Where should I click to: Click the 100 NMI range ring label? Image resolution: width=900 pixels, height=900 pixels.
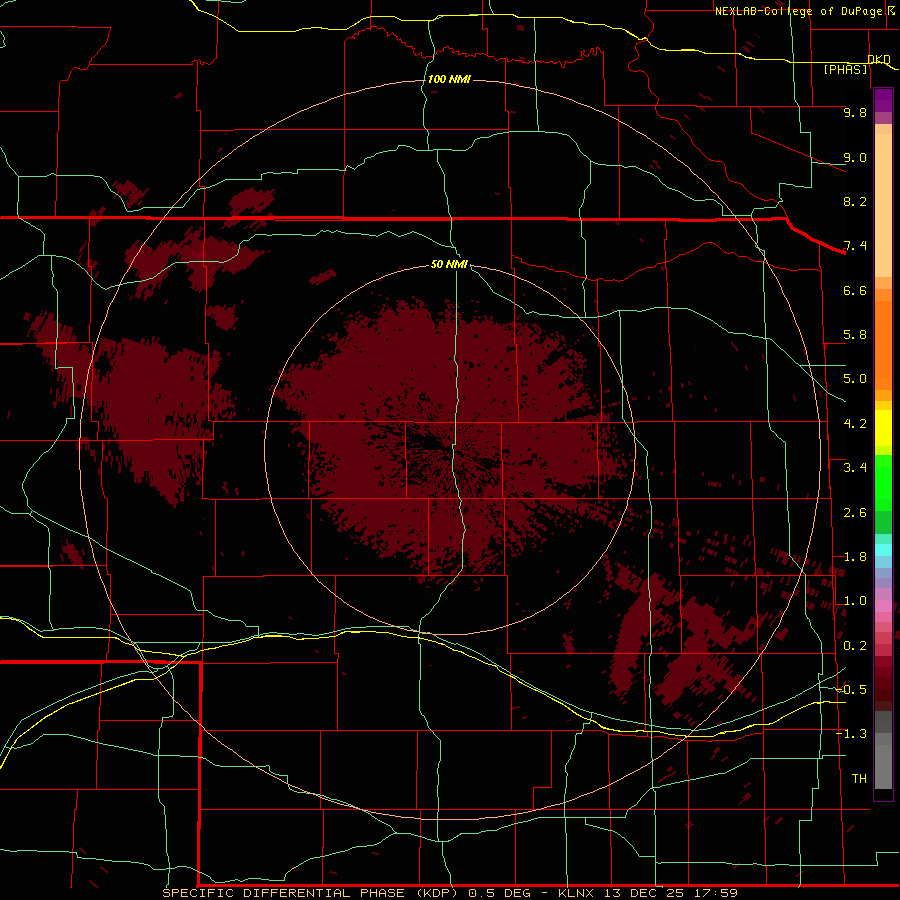coord(449,79)
